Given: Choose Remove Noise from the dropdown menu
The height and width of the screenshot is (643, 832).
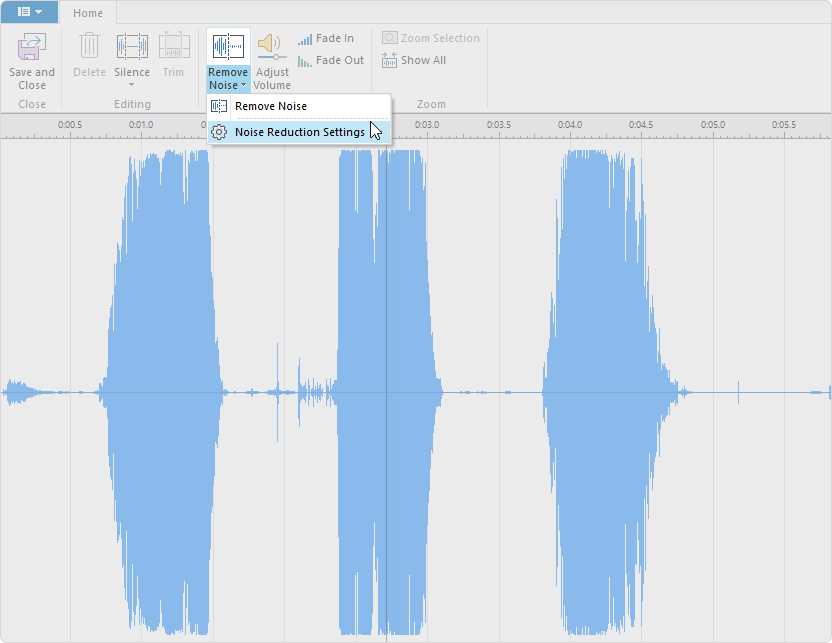Looking at the screenshot, I should click(x=270, y=106).
